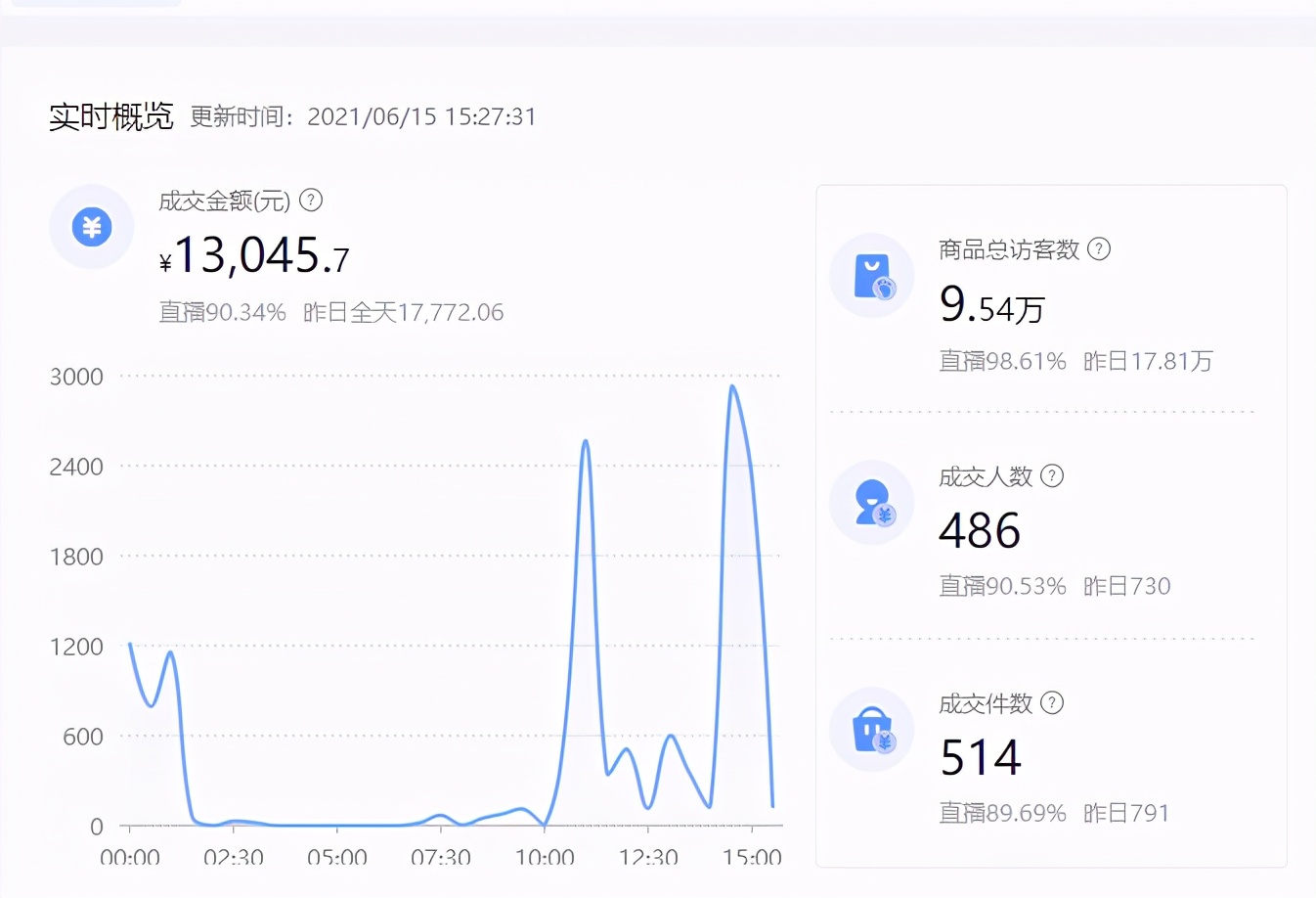1316x898 pixels.
Task: Toggle the 直播89.69% item filter
Action: pos(1002,813)
